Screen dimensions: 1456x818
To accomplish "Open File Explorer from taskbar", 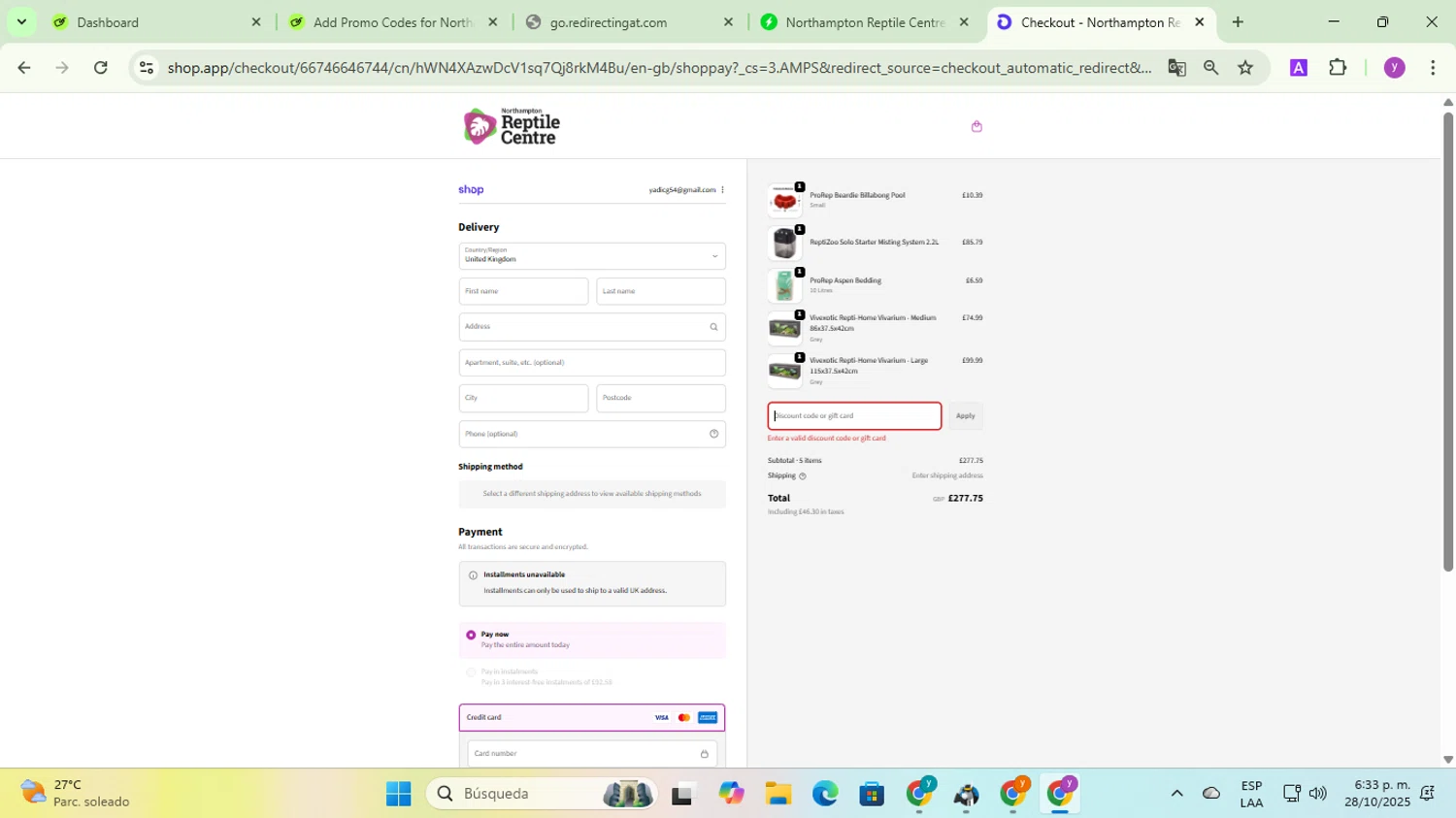I will click(778, 794).
